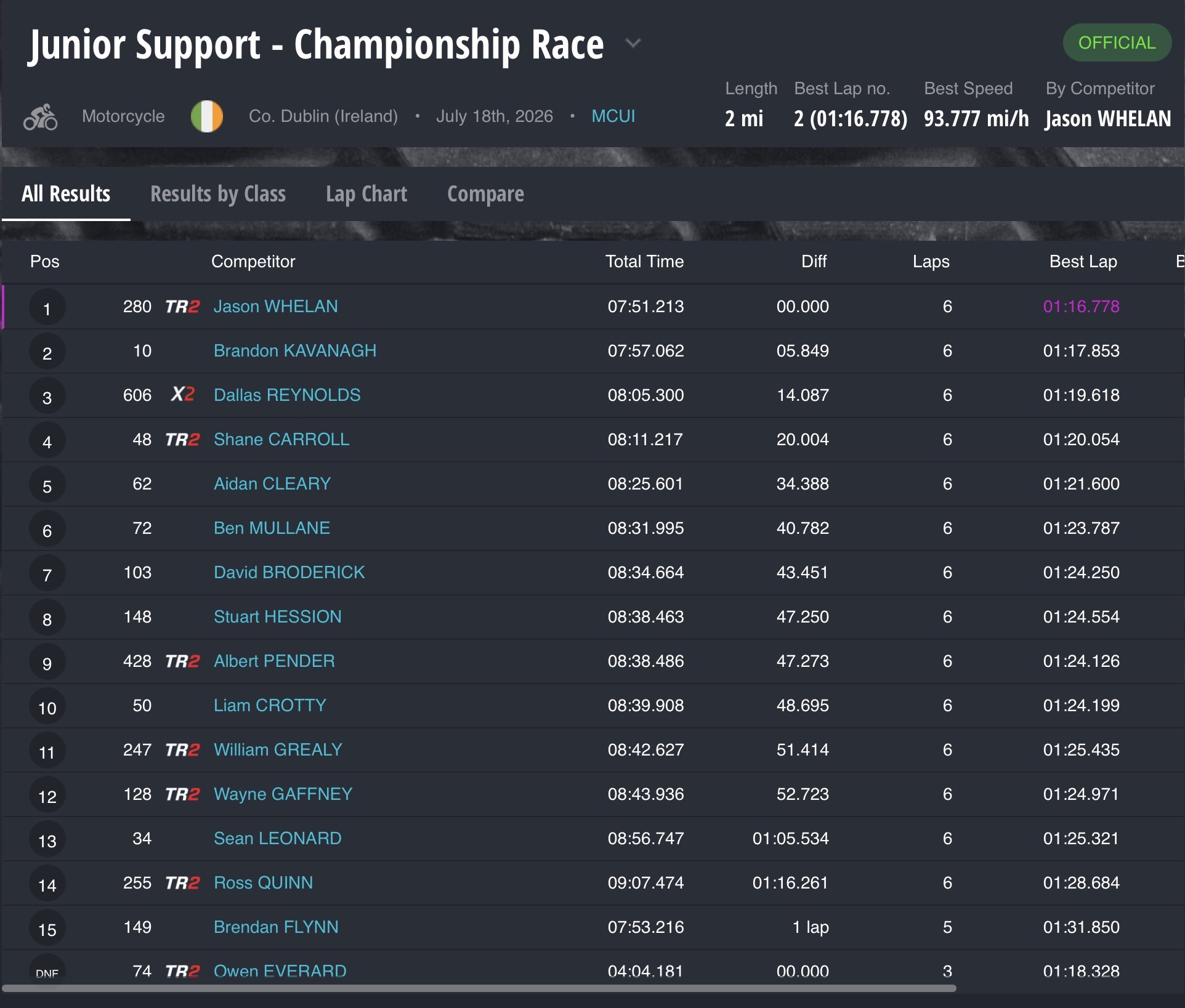
Task: Click the Competitor column header
Action: click(x=253, y=262)
